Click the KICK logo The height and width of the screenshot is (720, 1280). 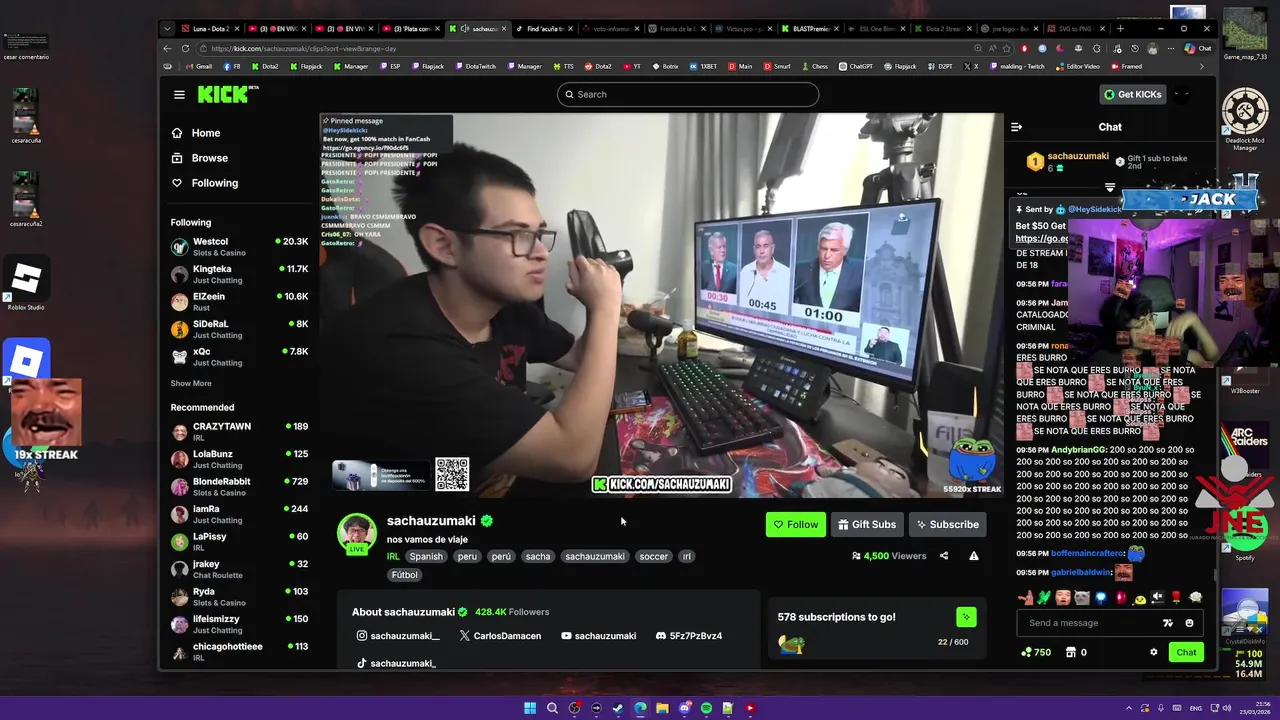(x=227, y=94)
